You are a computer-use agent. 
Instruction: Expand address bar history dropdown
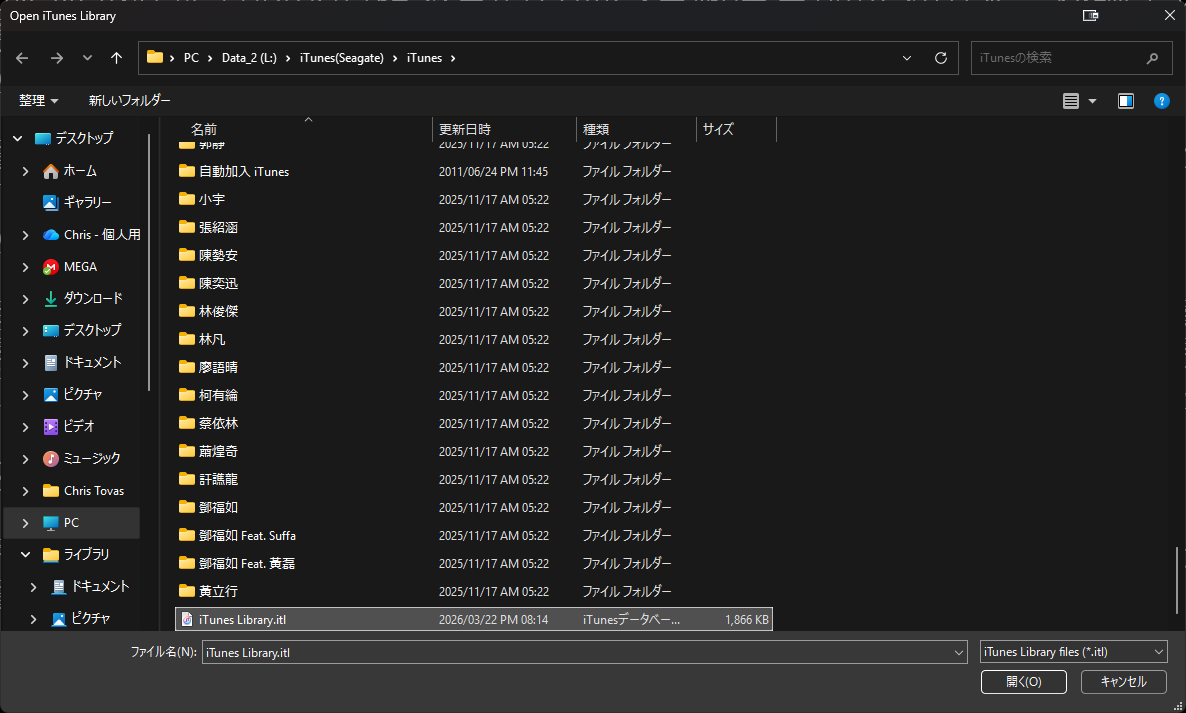907,58
